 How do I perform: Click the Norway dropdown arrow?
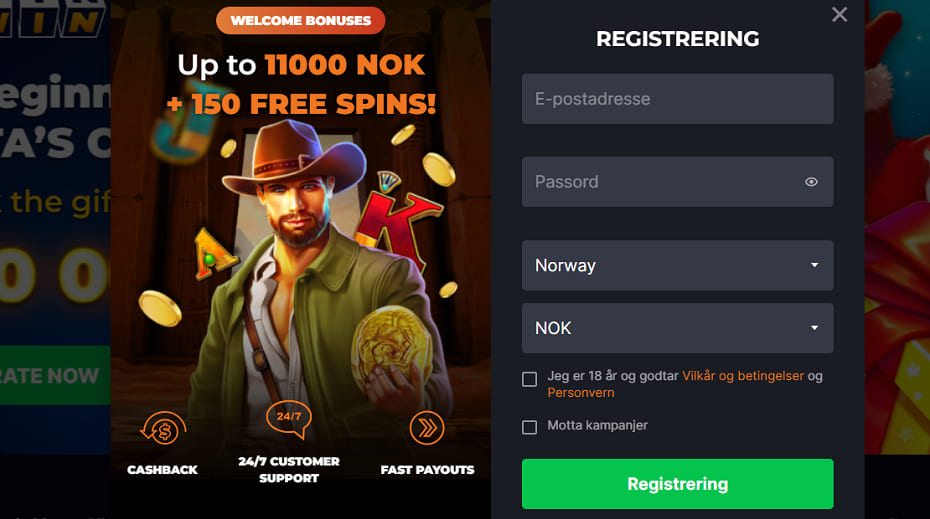pos(814,265)
